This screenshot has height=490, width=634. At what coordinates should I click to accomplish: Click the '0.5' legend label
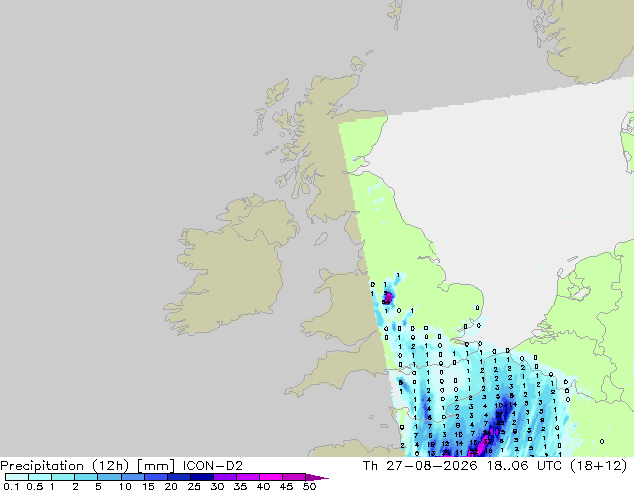34,486
